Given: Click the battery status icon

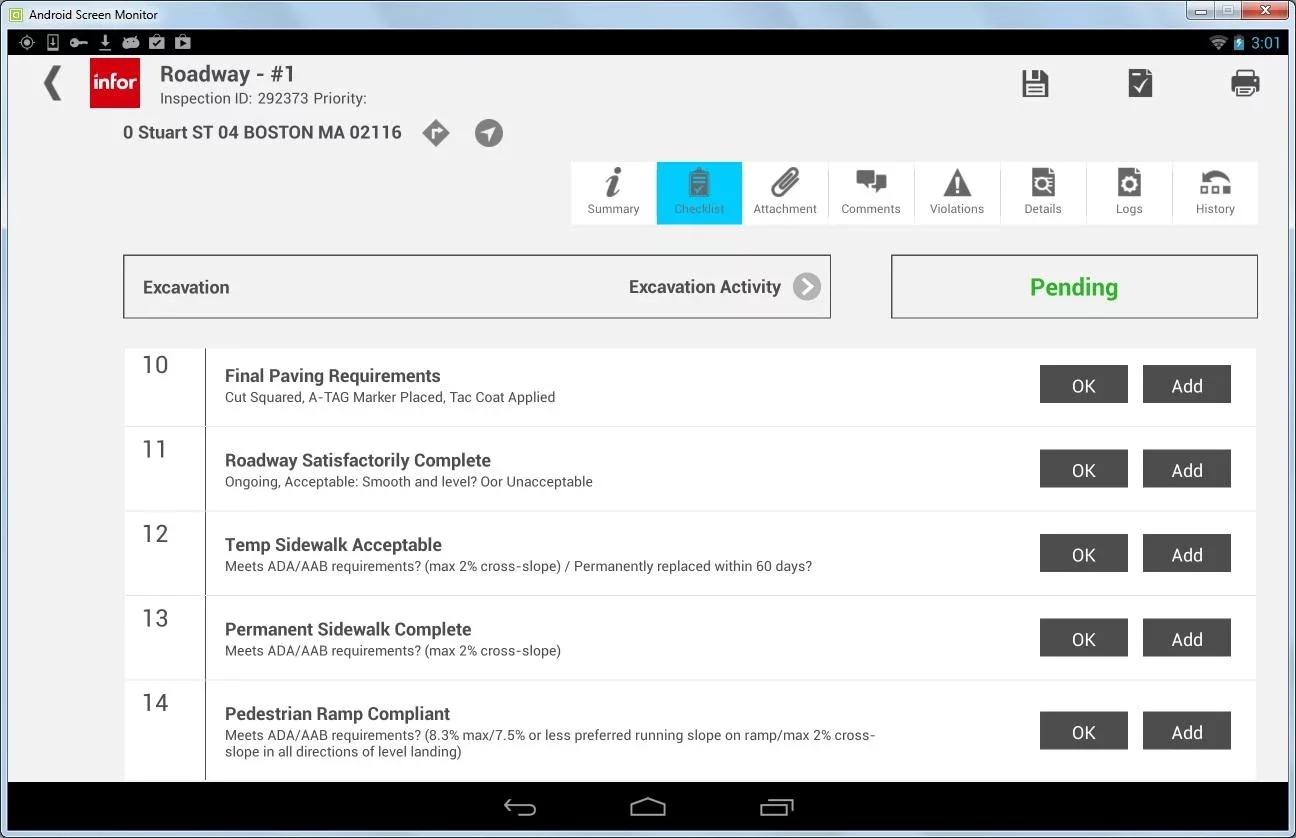Looking at the screenshot, I should tap(1239, 42).
